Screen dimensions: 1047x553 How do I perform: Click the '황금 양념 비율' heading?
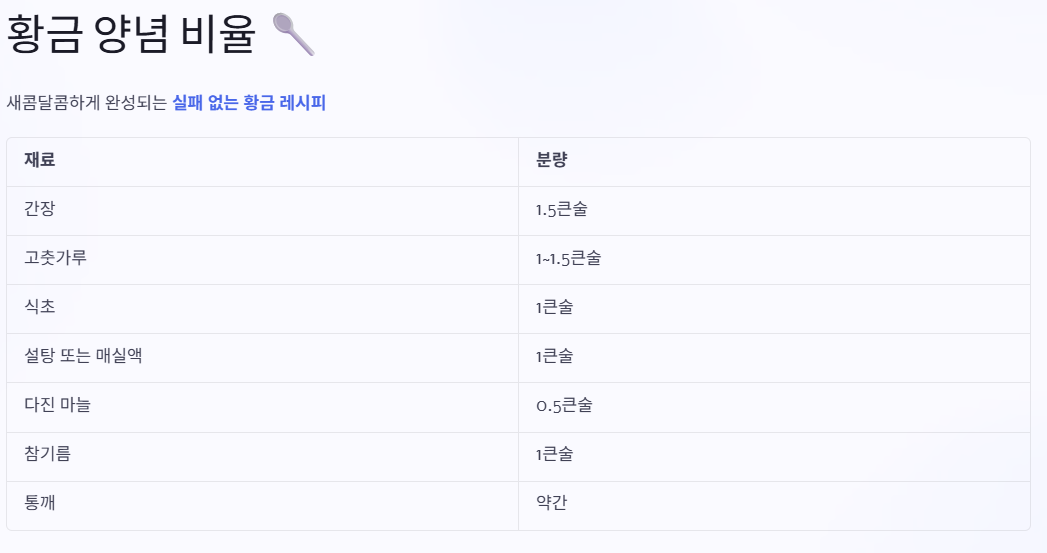(131, 34)
